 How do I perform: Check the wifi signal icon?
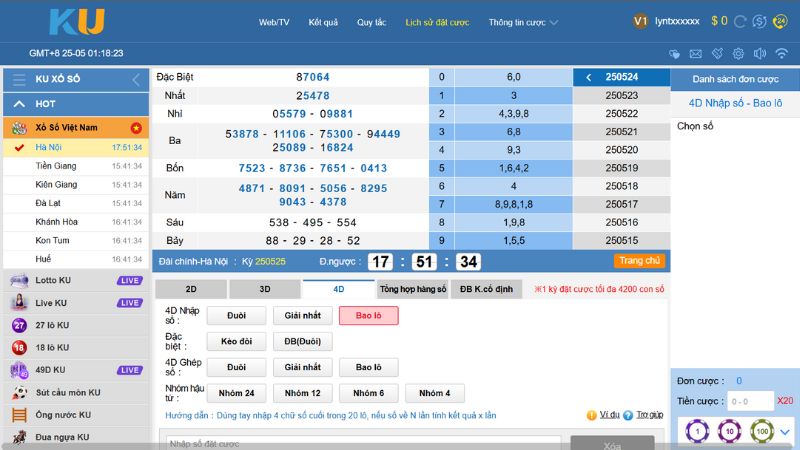(x=781, y=54)
